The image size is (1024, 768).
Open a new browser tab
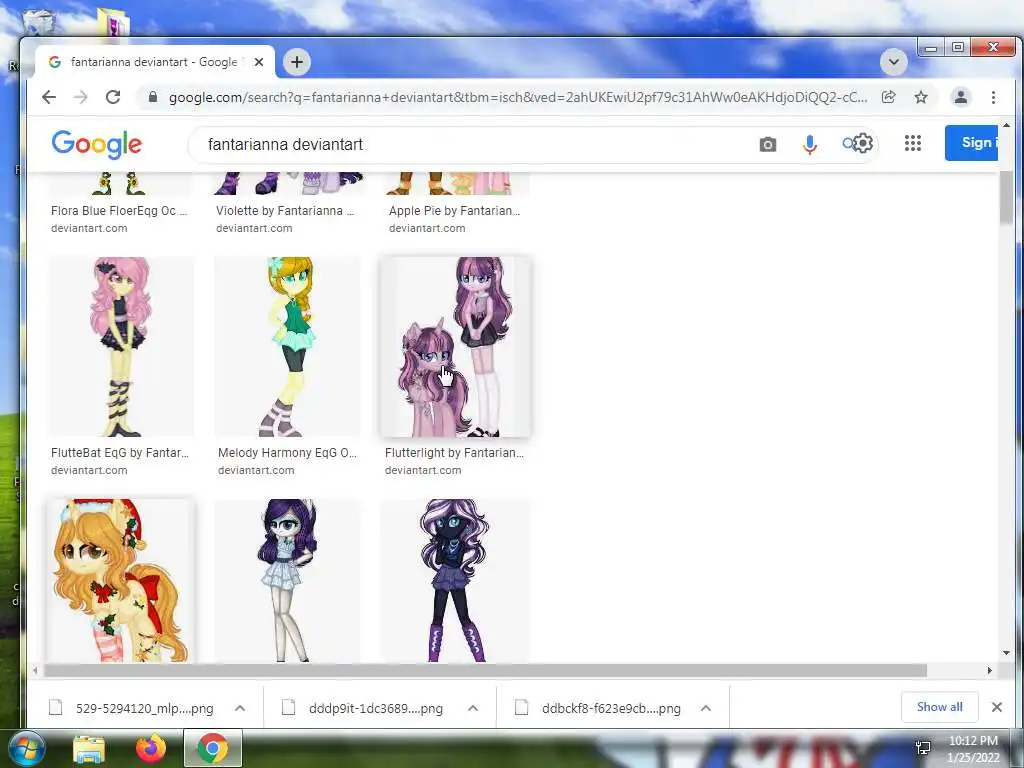297,62
